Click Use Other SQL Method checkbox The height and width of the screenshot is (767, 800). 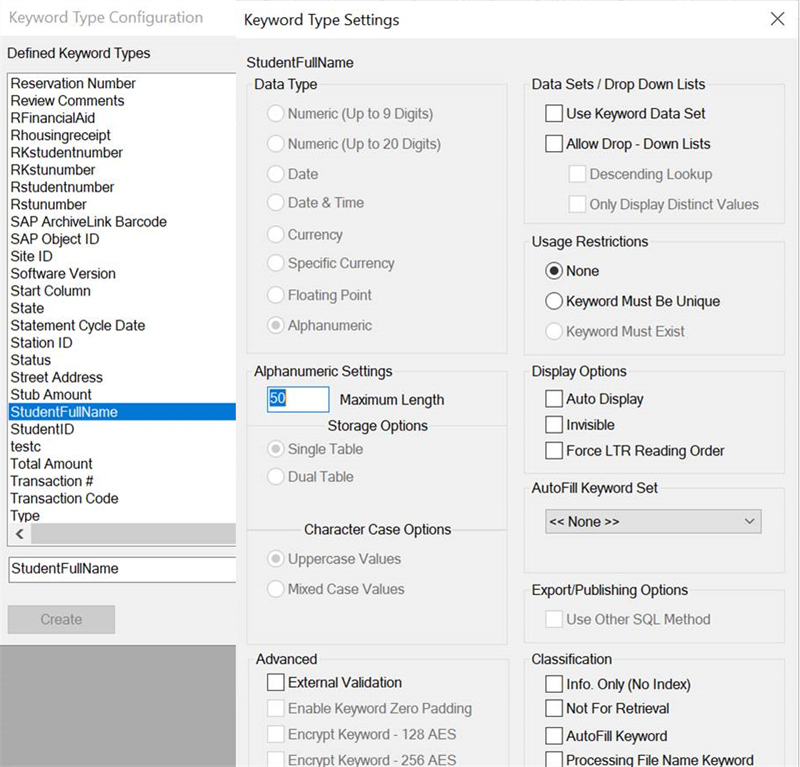tap(554, 619)
